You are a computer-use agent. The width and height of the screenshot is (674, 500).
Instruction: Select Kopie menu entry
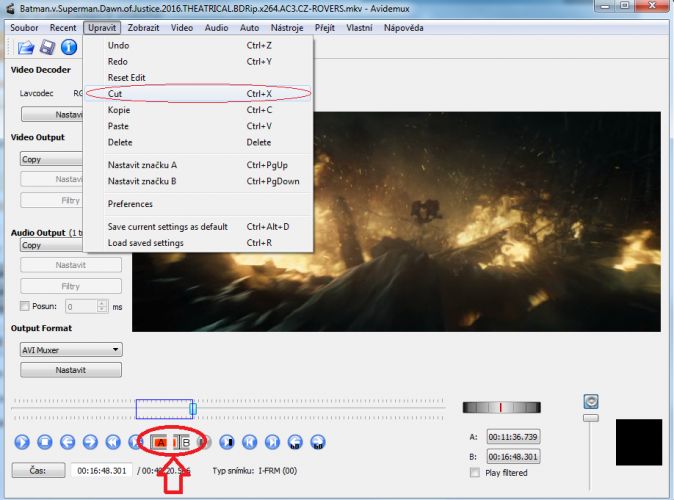198,110
